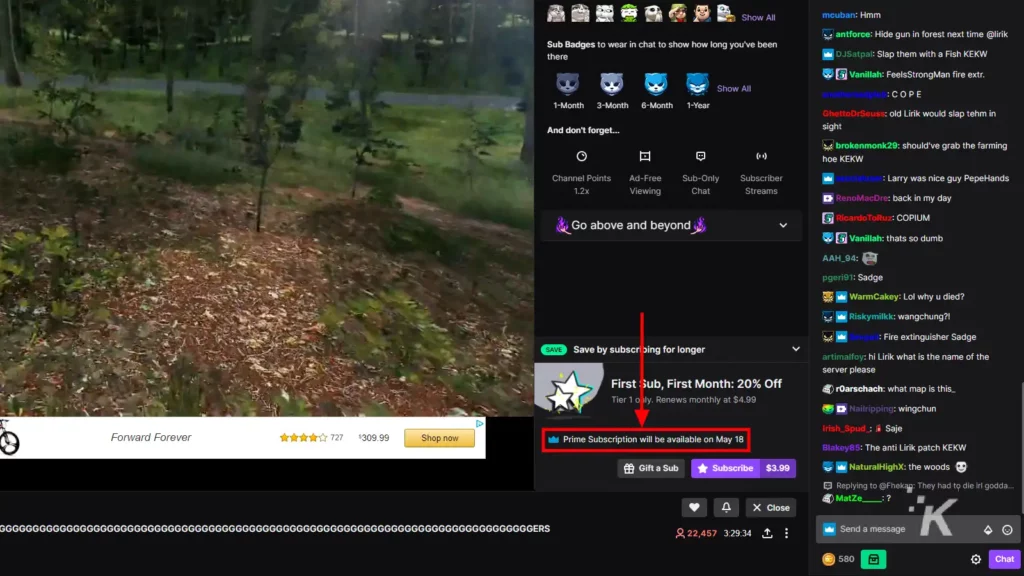Click the Forward Forever ad text

151,438
